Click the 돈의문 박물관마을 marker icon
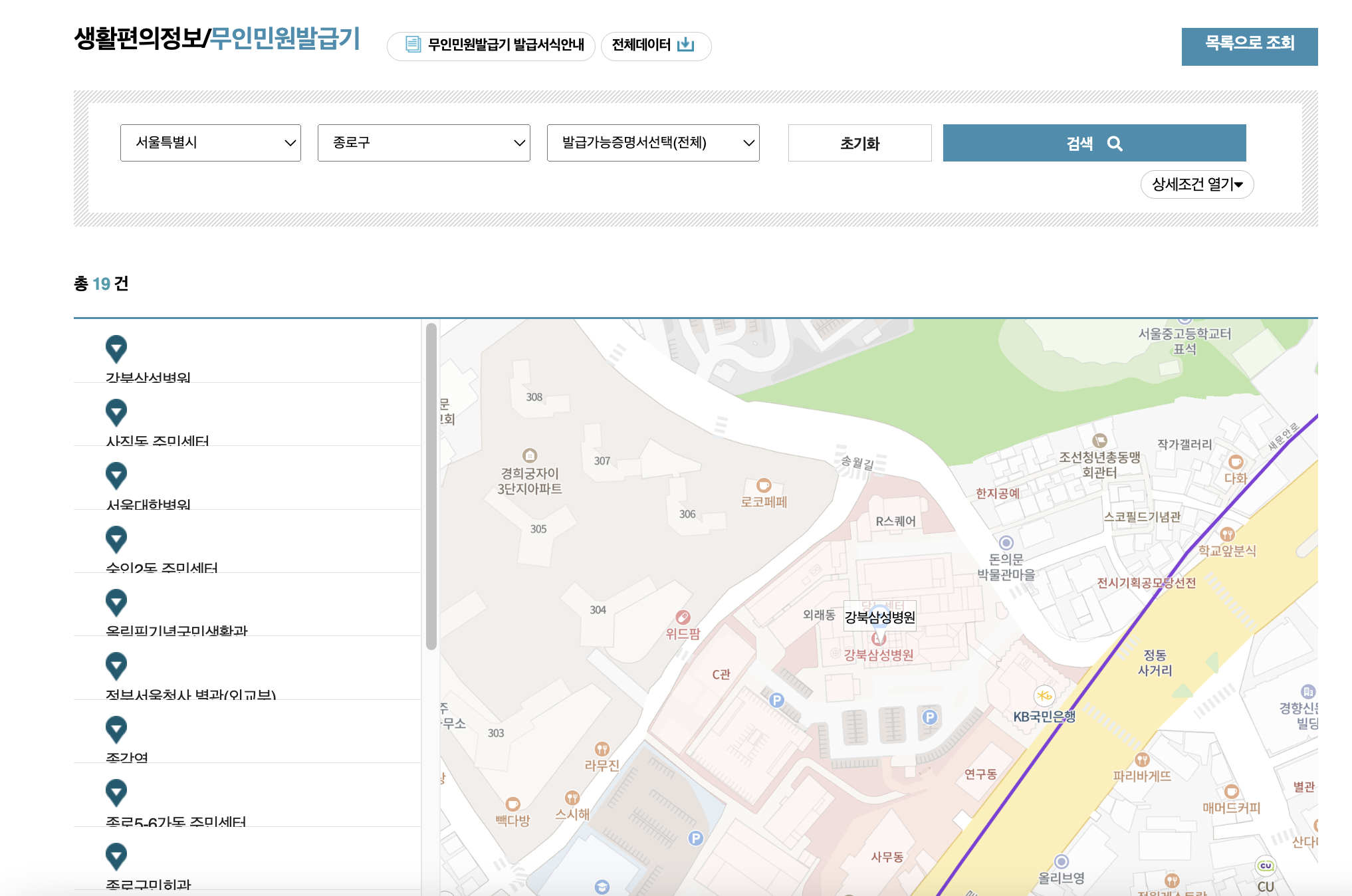The image size is (1352, 896). click(x=1006, y=542)
